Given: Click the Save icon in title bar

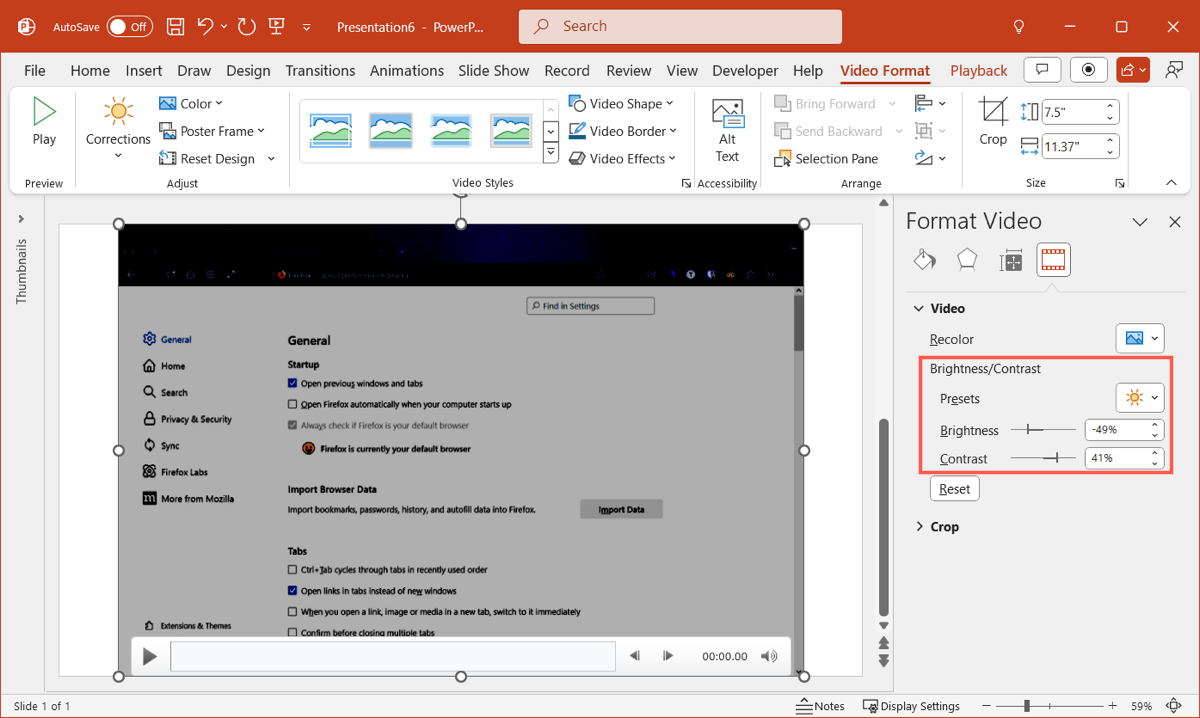Looking at the screenshot, I should click(175, 27).
